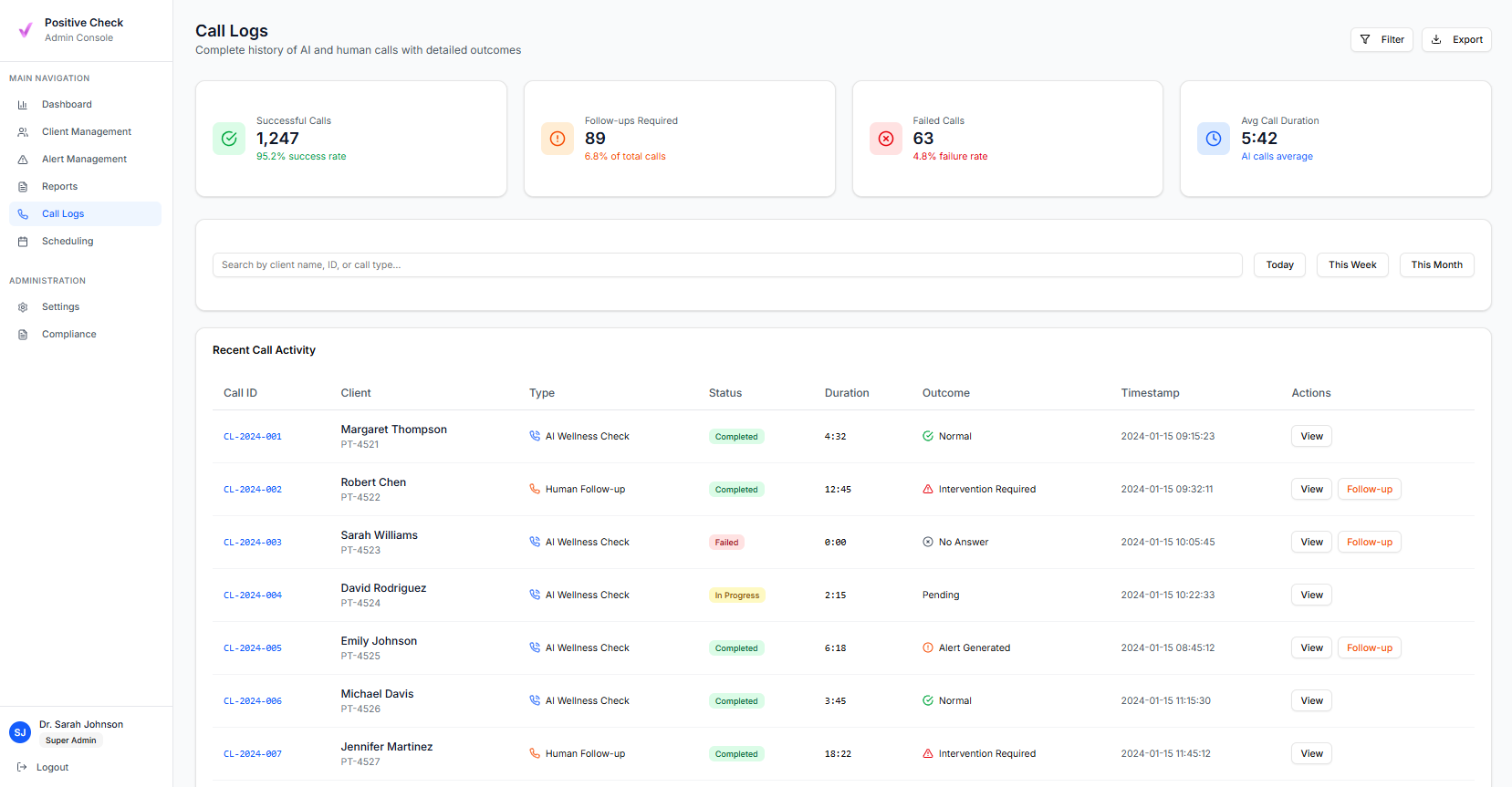
Task: Show calls from This Month
Action: [1436, 265]
